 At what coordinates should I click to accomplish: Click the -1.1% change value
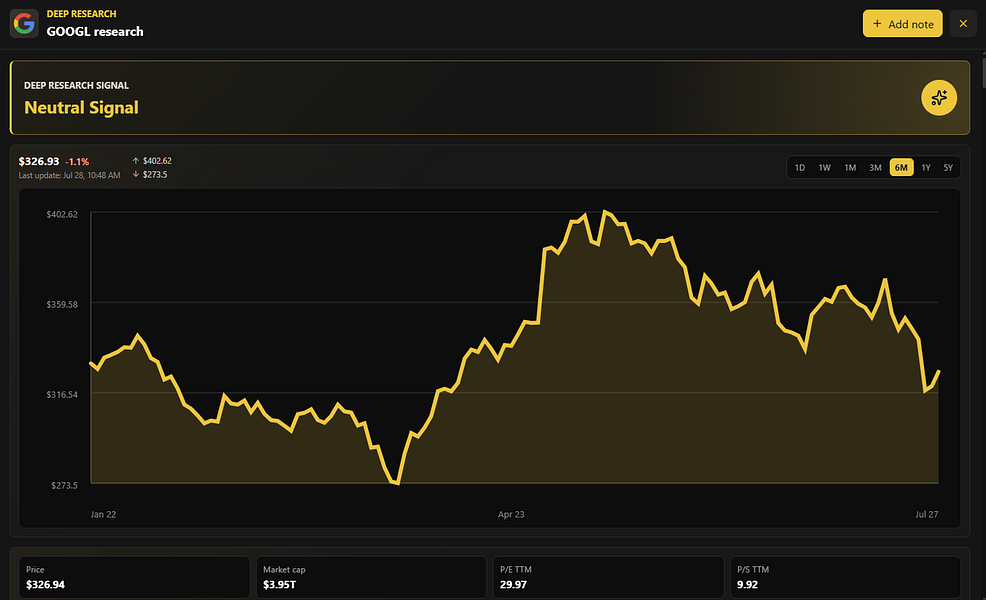coord(77,162)
